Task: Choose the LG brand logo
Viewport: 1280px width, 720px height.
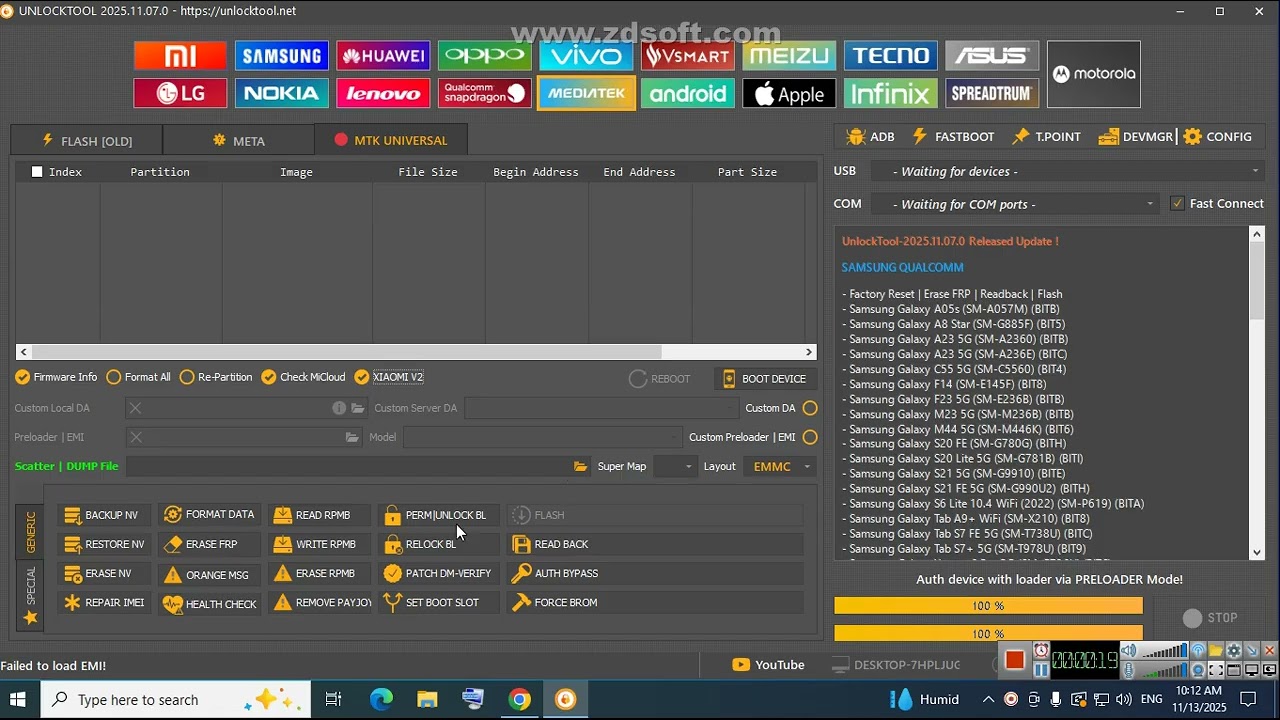Action: (181, 93)
